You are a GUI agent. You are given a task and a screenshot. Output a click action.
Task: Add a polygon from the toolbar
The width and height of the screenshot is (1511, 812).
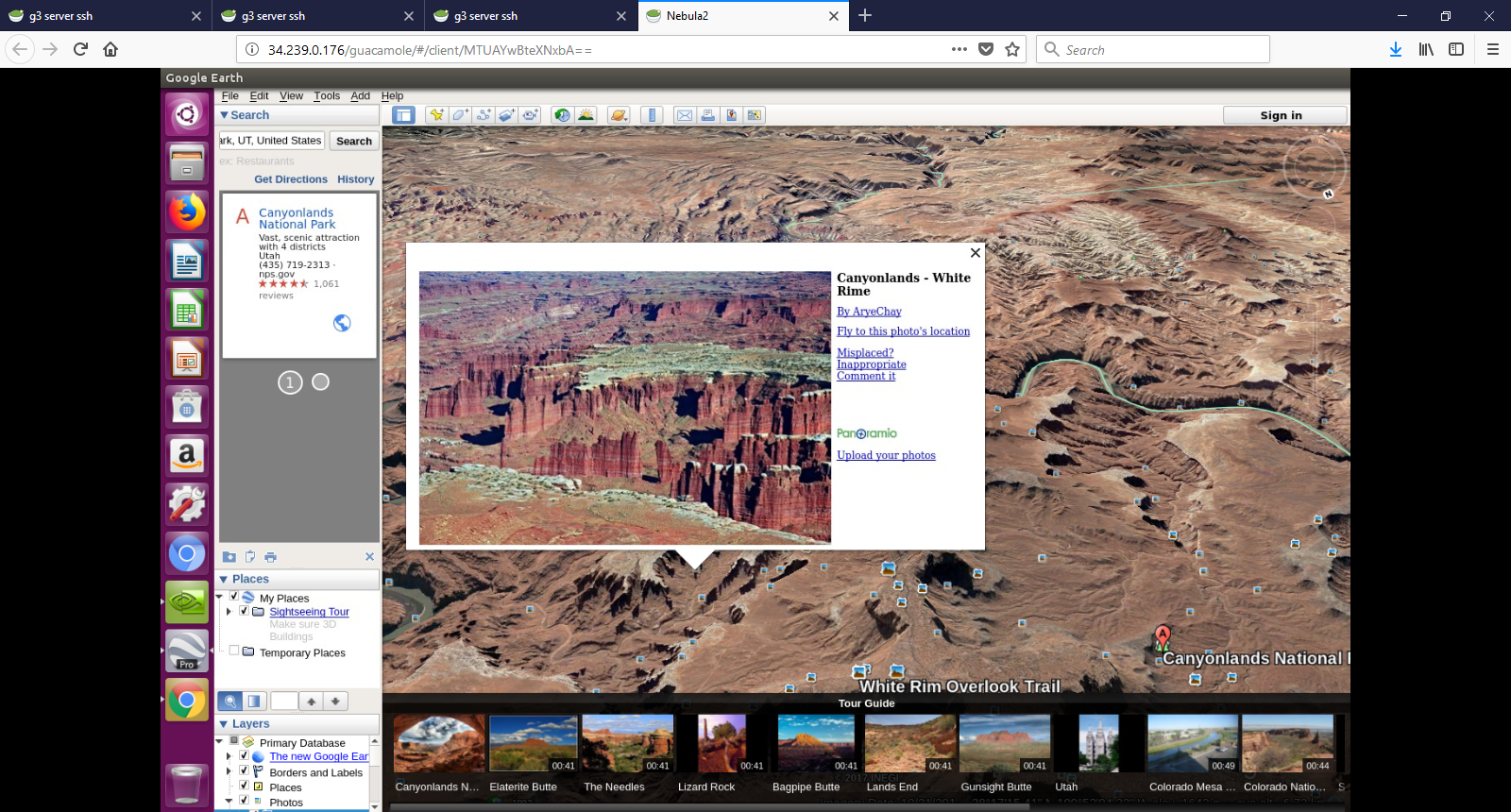[x=460, y=115]
